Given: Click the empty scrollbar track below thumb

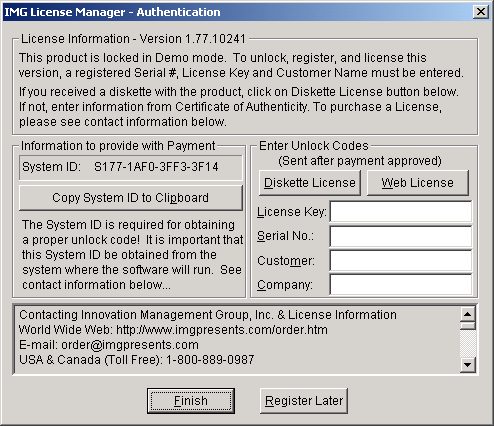Looking at the screenshot, I should [468, 344].
